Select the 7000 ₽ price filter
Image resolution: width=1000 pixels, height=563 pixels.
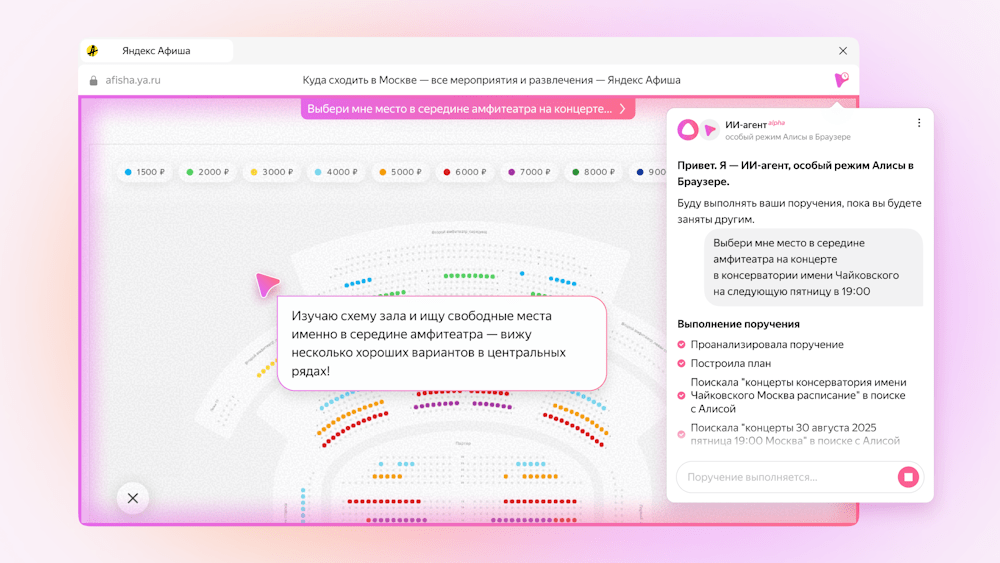coord(529,172)
